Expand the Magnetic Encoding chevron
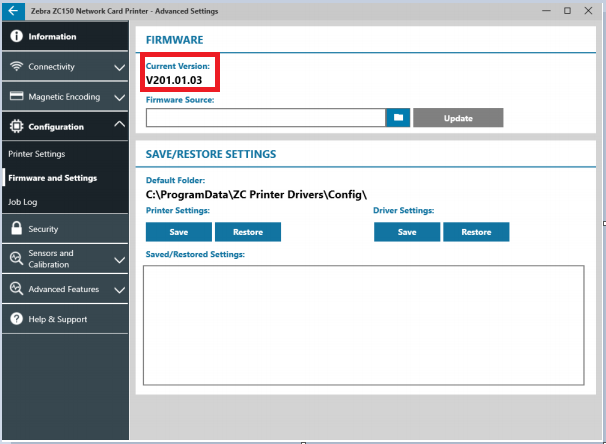The height and width of the screenshot is (444, 606). click(119, 98)
